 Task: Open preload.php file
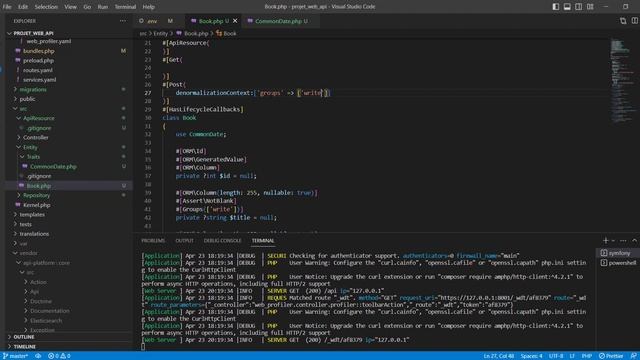coord(38,60)
